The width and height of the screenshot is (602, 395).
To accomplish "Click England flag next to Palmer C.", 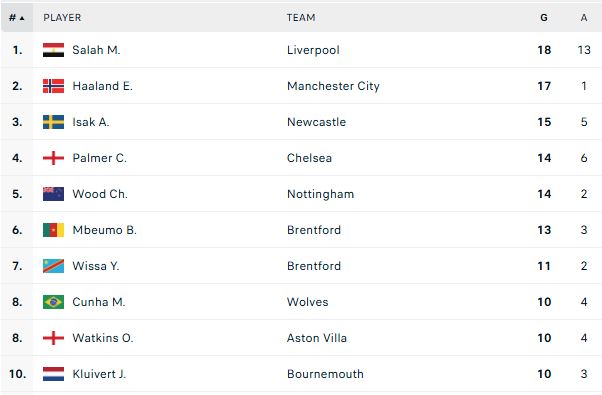I will (53, 158).
